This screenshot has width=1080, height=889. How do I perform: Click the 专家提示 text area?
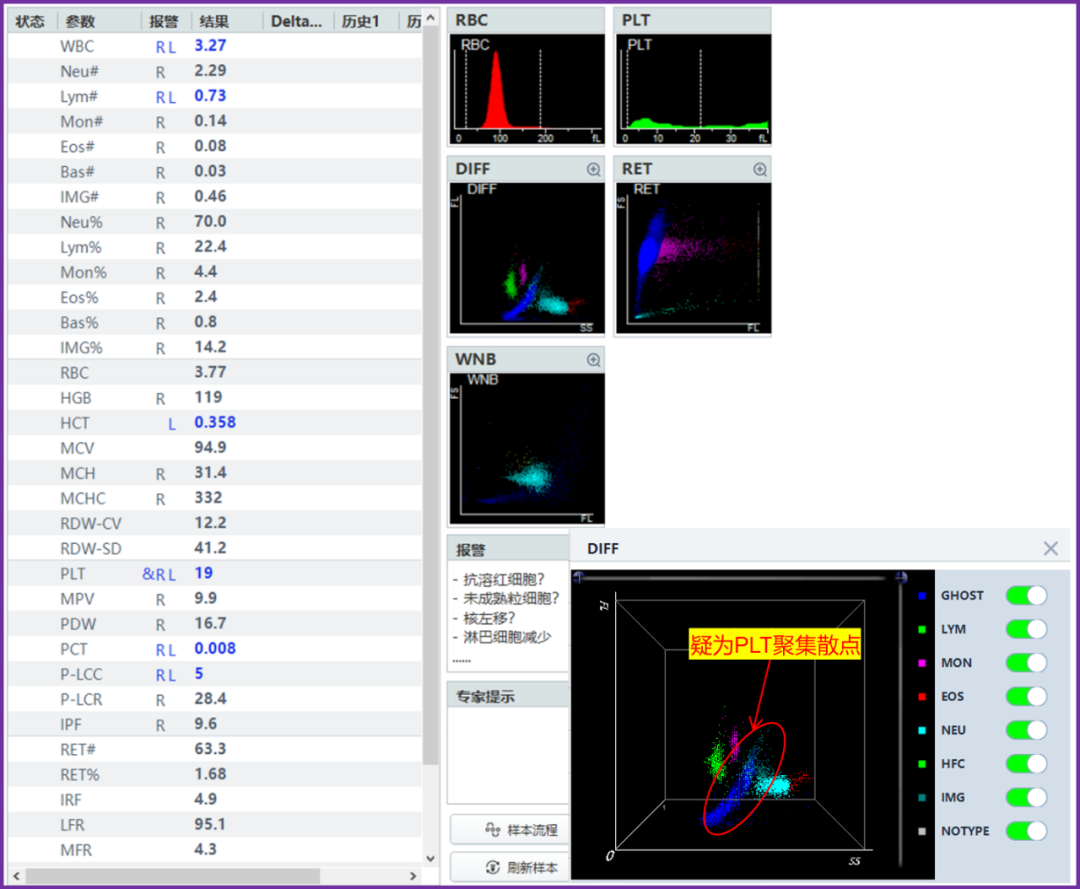coord(508,755)
